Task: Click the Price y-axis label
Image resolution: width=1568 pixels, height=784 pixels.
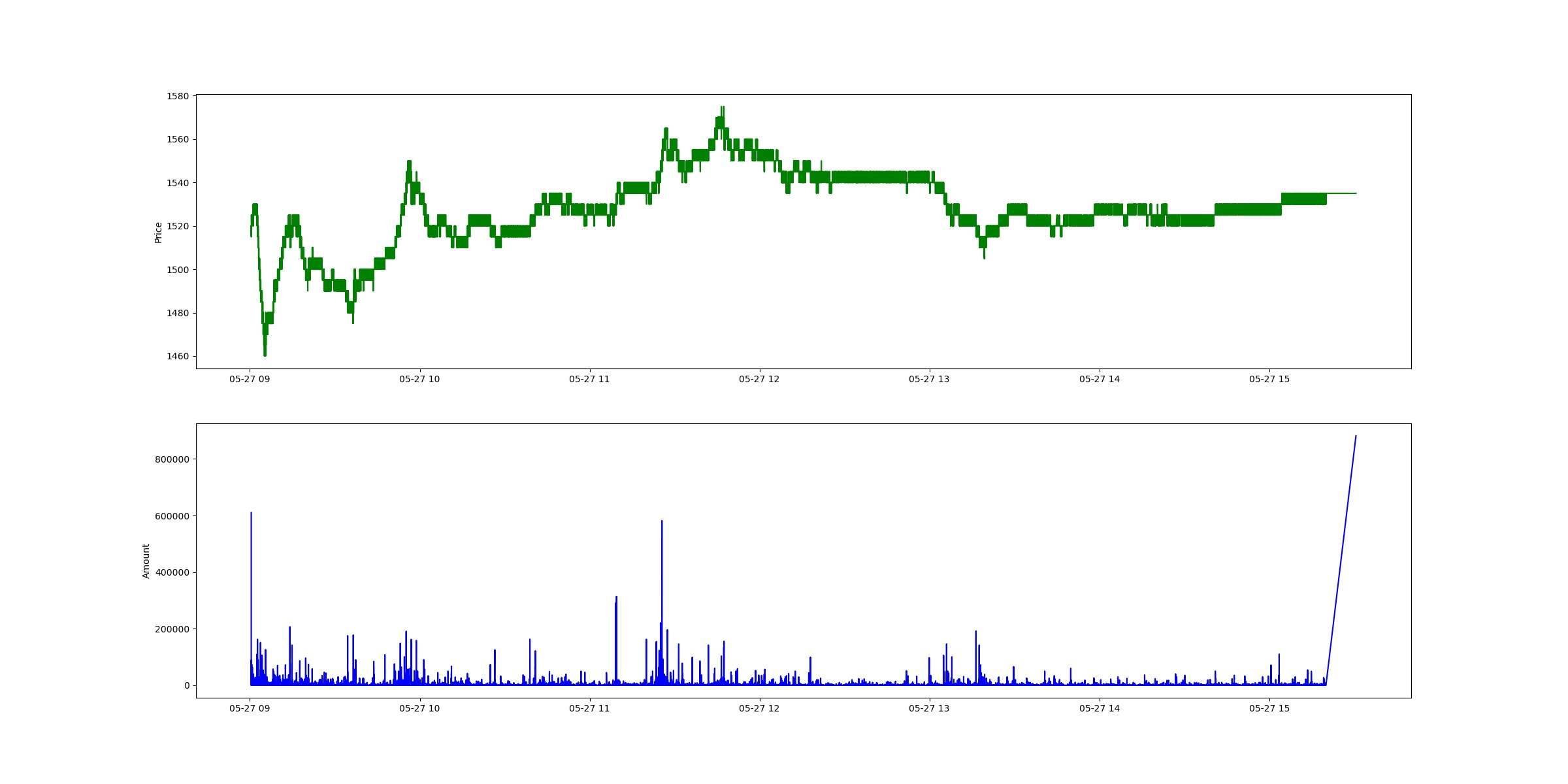Action: pos(158,233)
